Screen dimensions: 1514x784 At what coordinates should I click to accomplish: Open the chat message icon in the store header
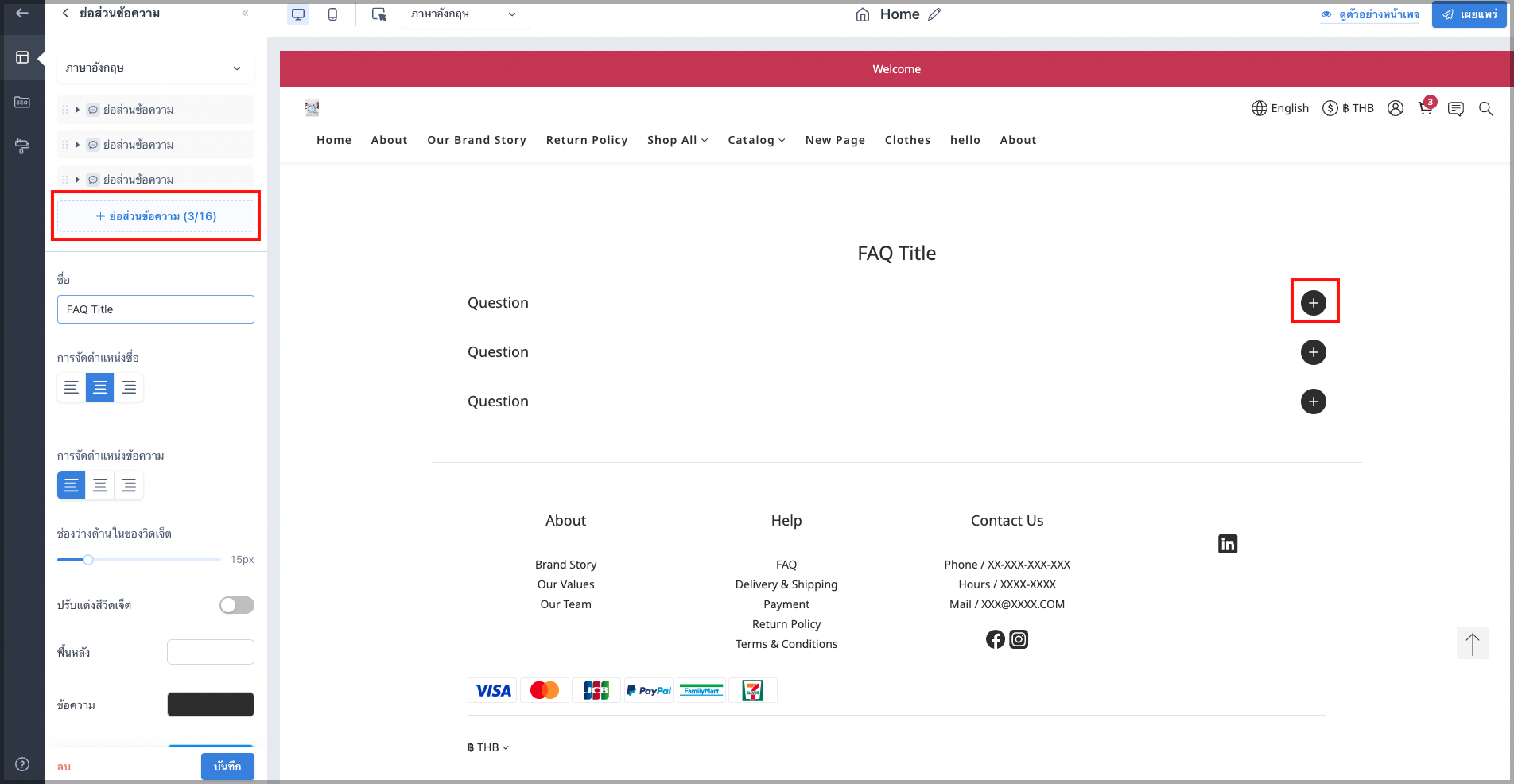(x=1456, y=109)
